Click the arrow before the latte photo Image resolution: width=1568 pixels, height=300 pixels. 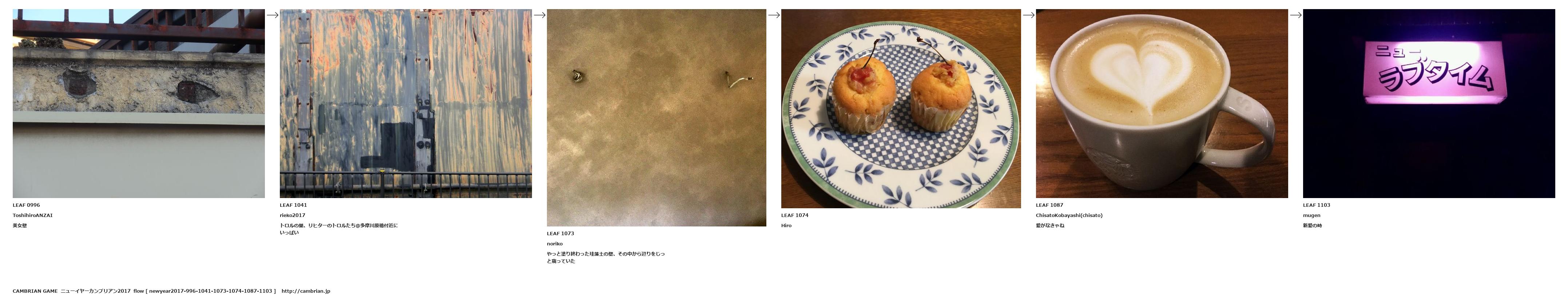tap(1029, 15)
